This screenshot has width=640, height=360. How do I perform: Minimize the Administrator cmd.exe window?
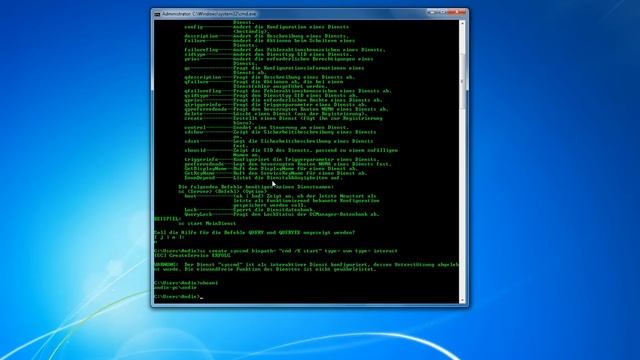(432, 13)
